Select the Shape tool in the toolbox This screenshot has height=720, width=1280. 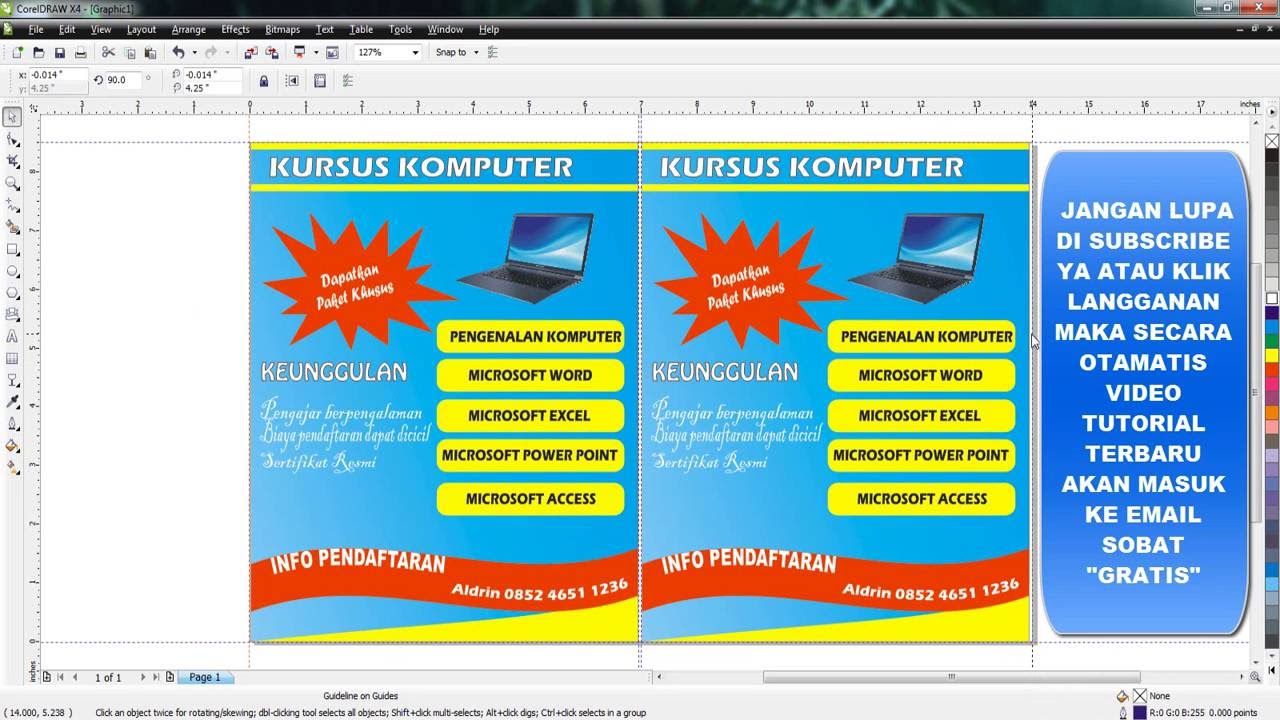[x=12, y=139]
